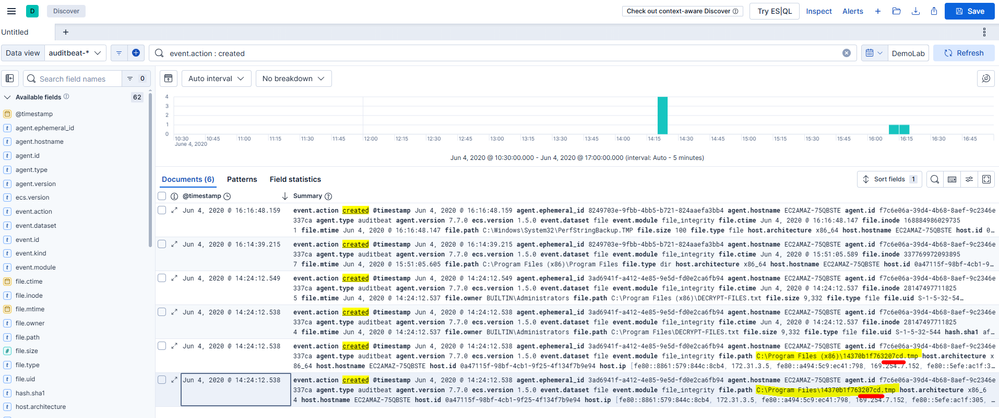
Task: Click the Discover breadcrumb
Action: [66, 11]
